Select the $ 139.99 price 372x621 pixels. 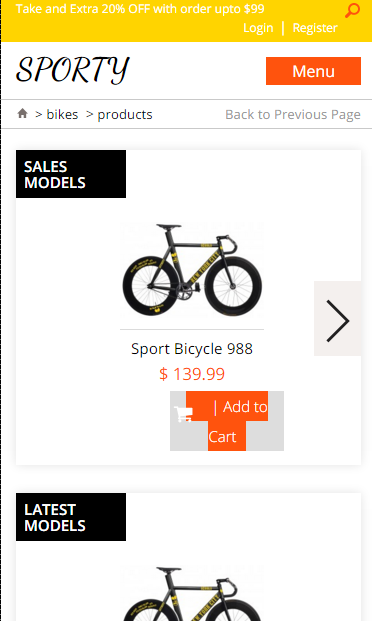coord(192,373)
